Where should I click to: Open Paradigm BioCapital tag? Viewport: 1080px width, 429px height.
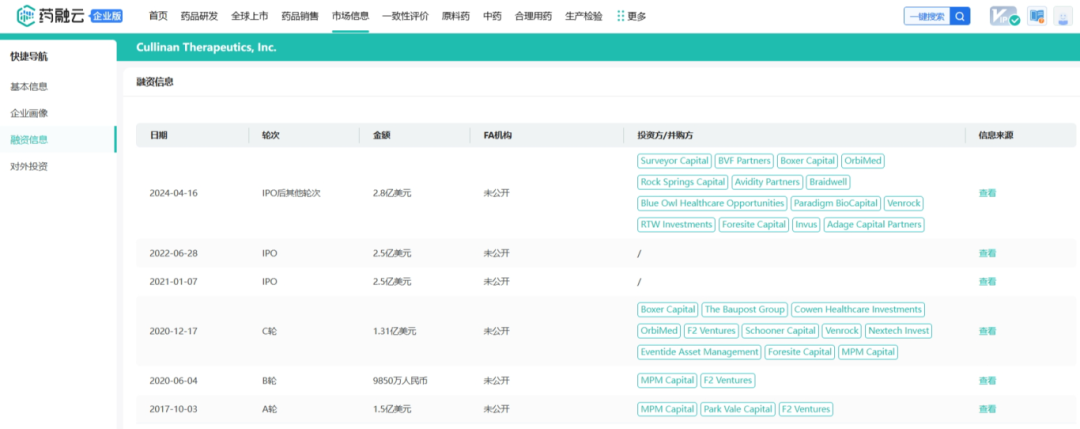point(835,203)
